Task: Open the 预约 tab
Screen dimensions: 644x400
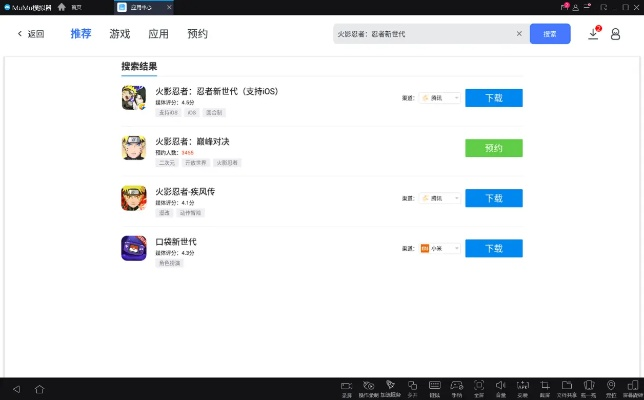Action: click(197, 33)
